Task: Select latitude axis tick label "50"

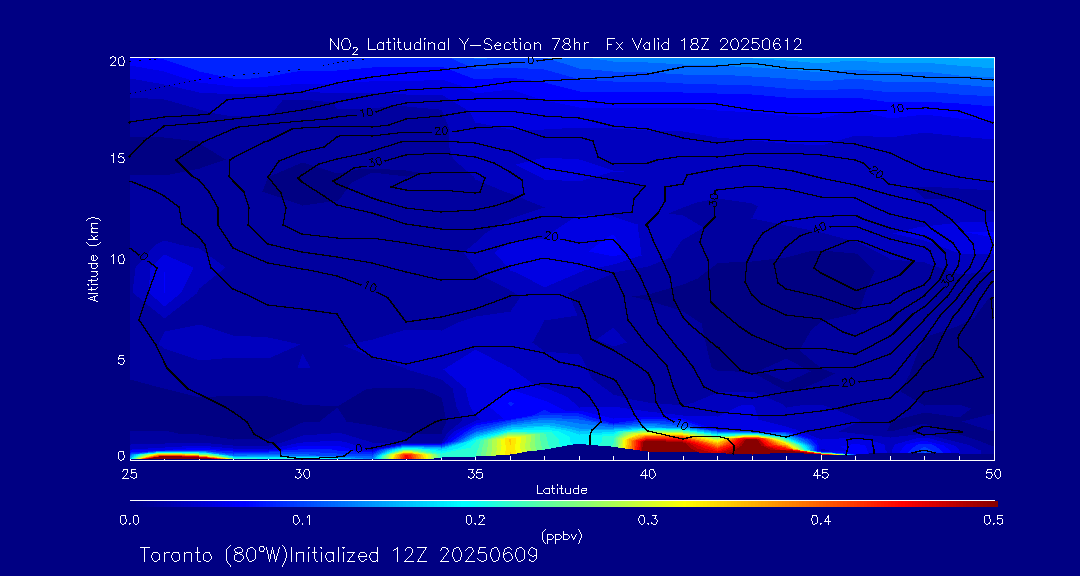Action: 994,473
